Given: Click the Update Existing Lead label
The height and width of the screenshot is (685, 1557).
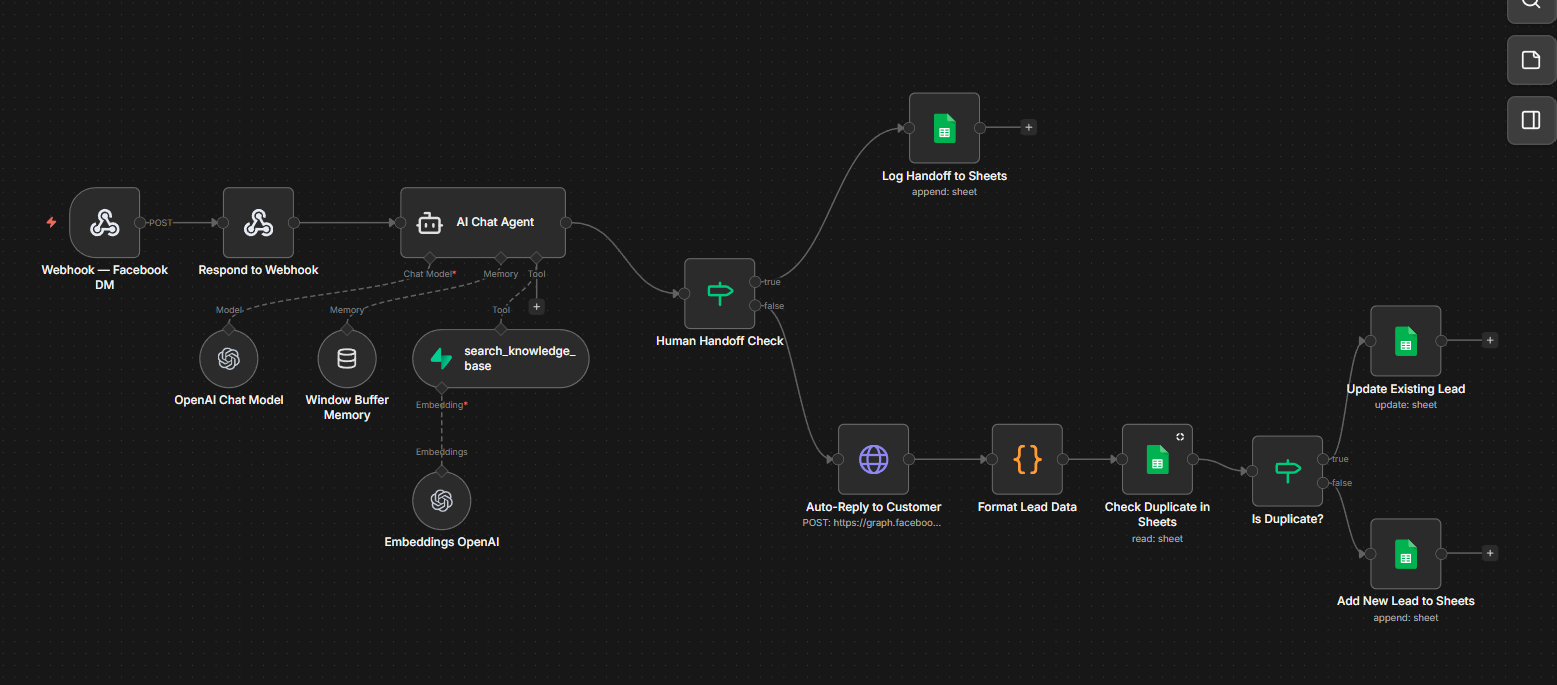Looking at the screenshot, I should tap(1405, 389).
